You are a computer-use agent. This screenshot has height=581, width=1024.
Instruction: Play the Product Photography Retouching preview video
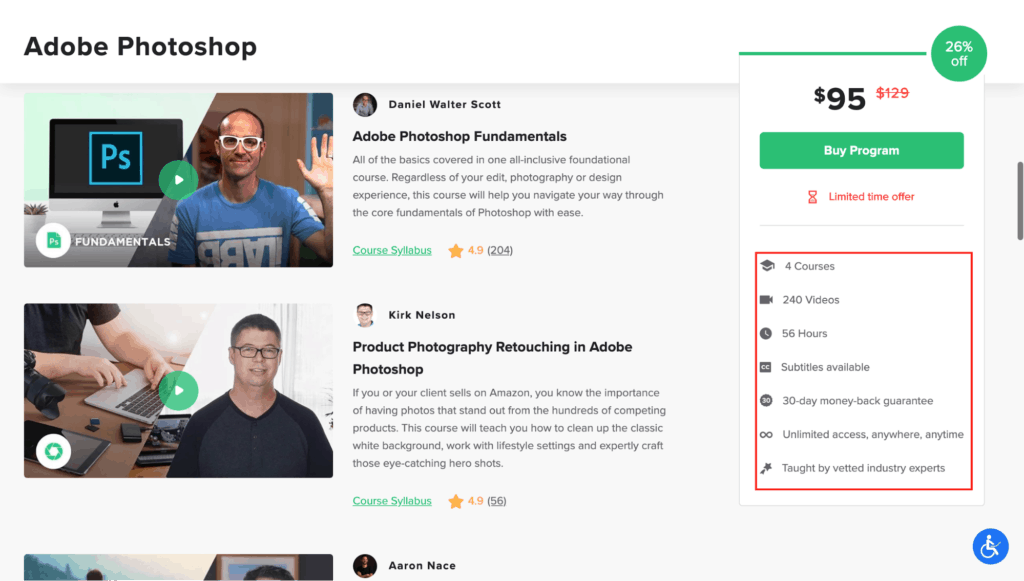pos(178,391)
